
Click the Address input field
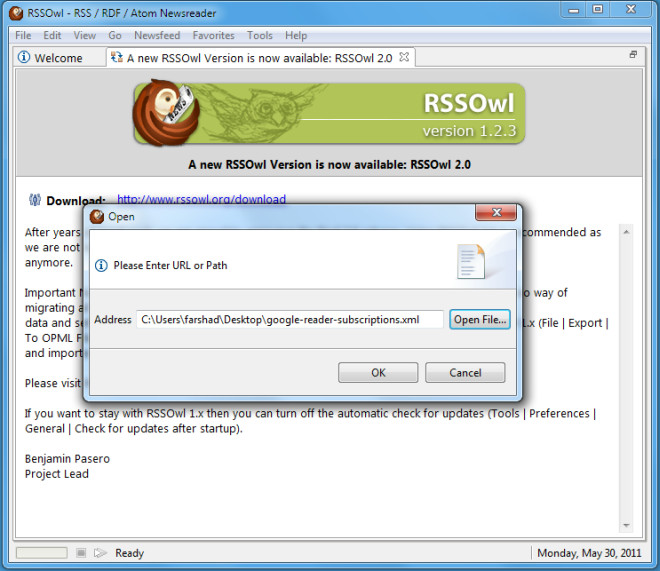[x=290, y=320]
